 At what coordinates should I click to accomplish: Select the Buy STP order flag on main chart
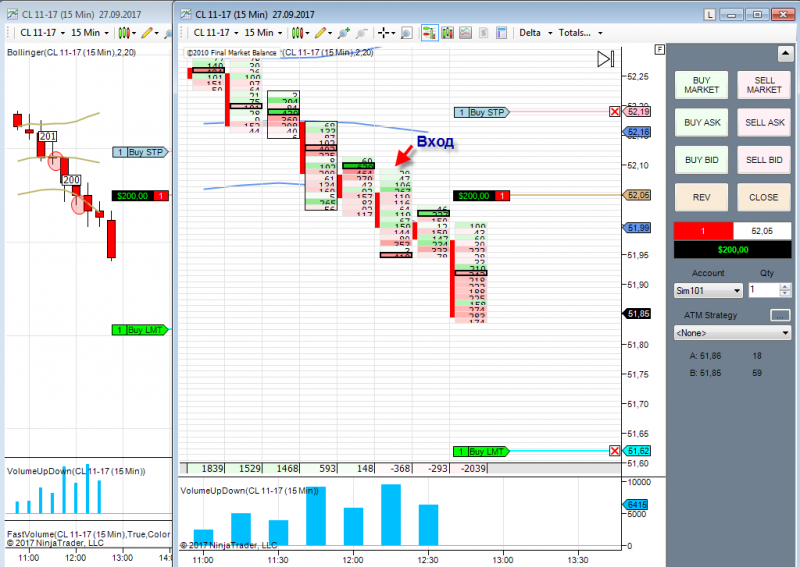(x=482, y=112)
